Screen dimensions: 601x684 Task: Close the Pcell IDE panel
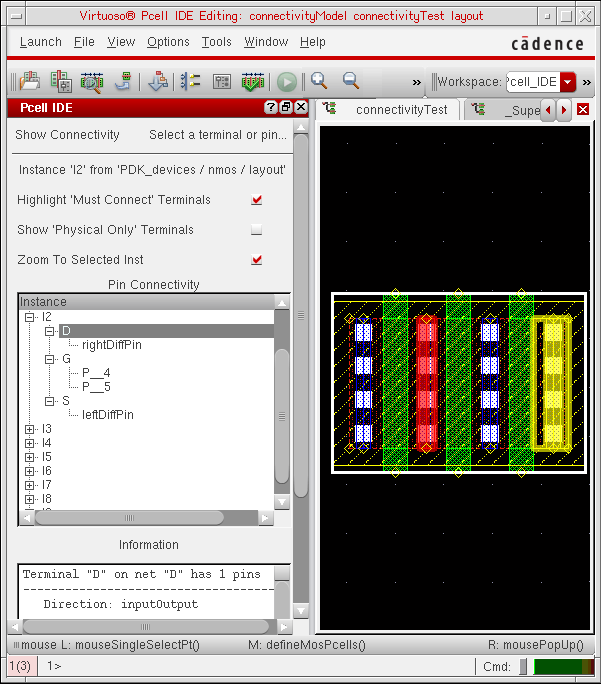pyautogui.click(x=301, y=107)
